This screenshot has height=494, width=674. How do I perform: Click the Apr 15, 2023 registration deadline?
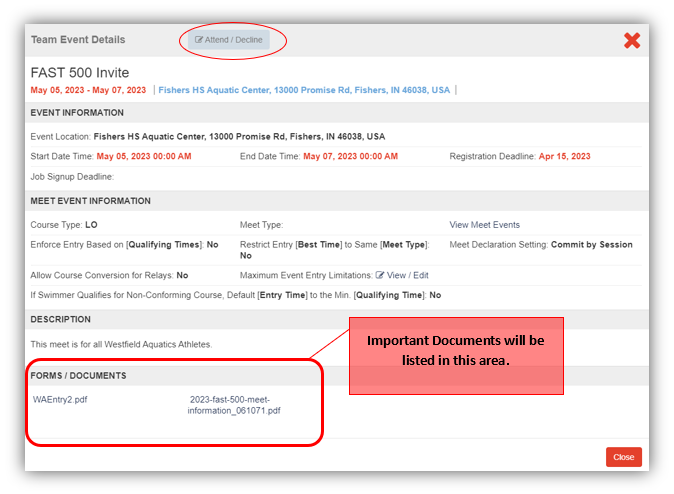coord(564,157)
